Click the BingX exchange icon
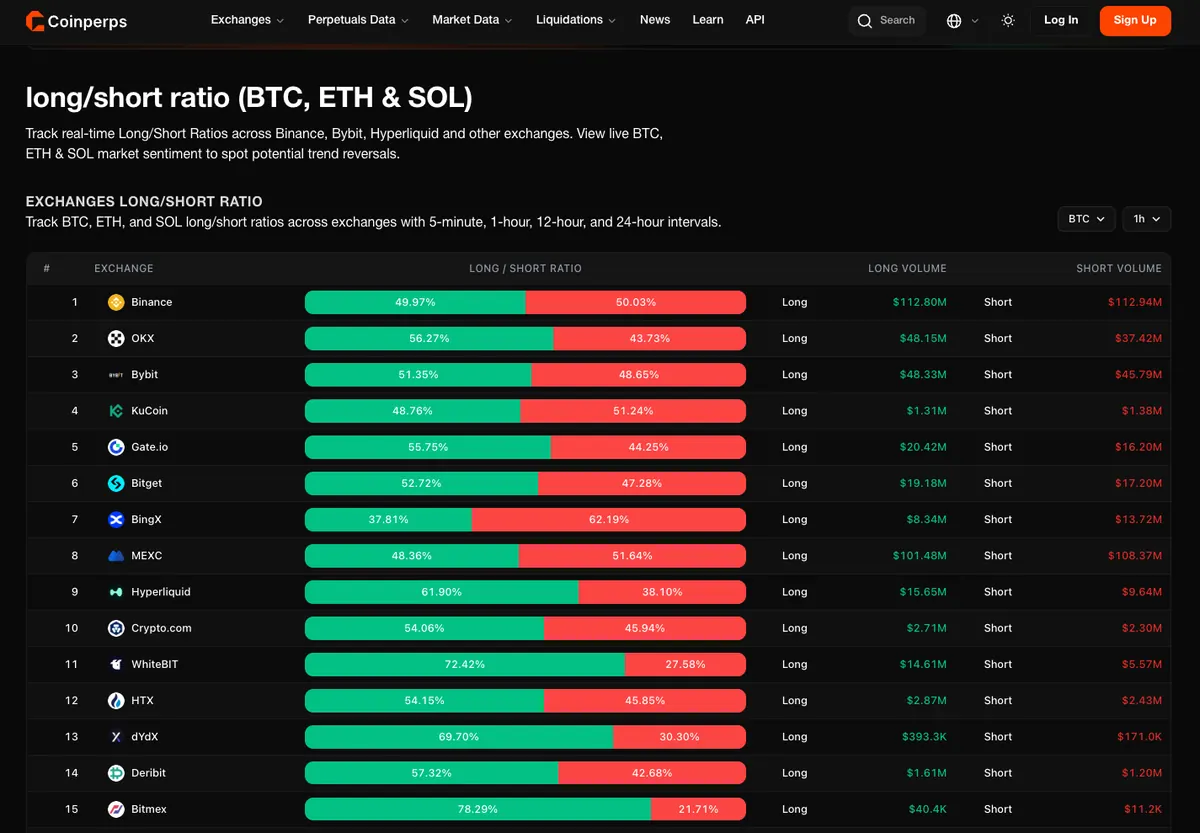 coord(116,519)
